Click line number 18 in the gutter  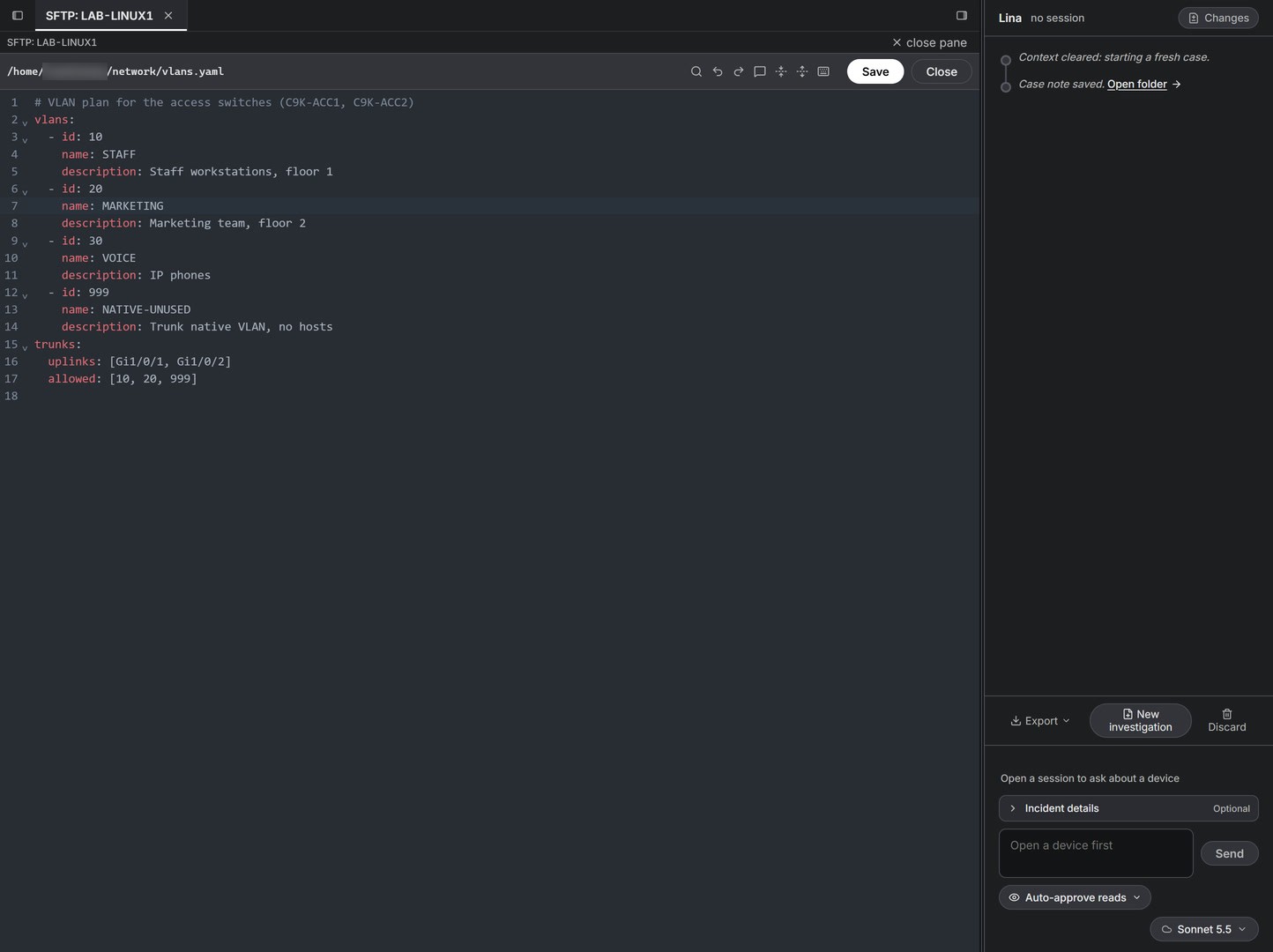11,396
